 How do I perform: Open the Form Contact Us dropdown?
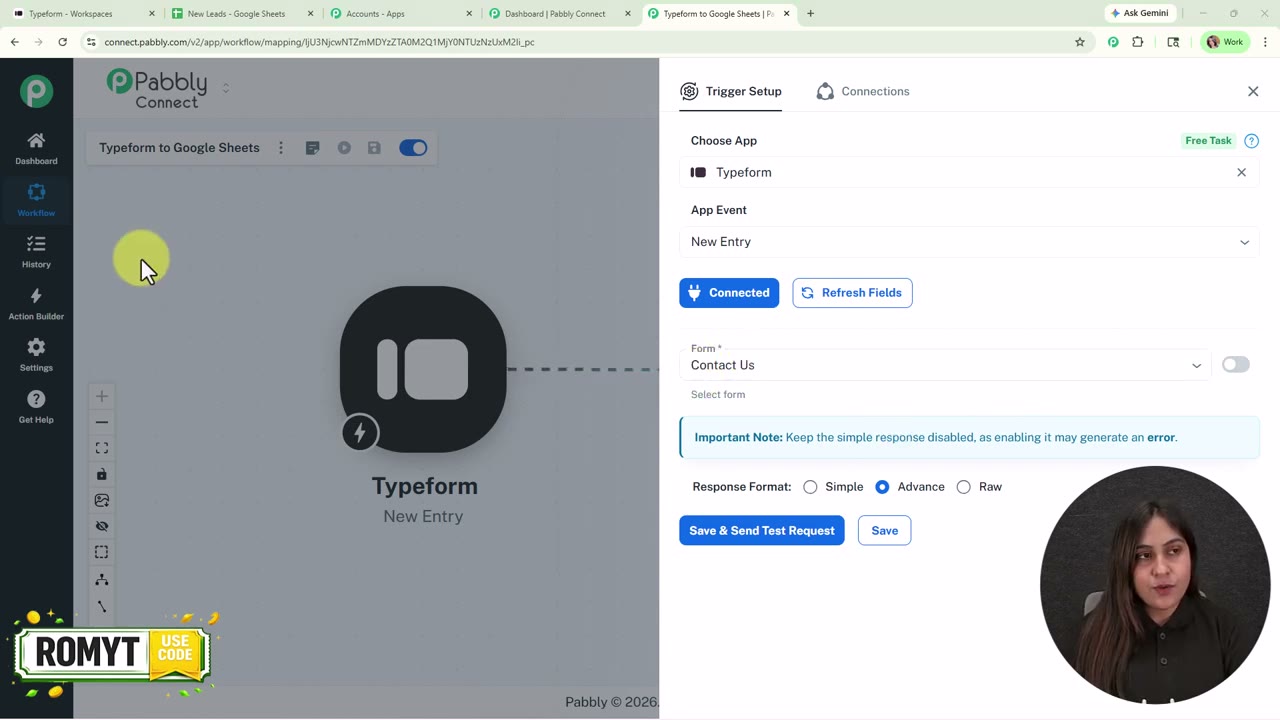pos(945,365)
